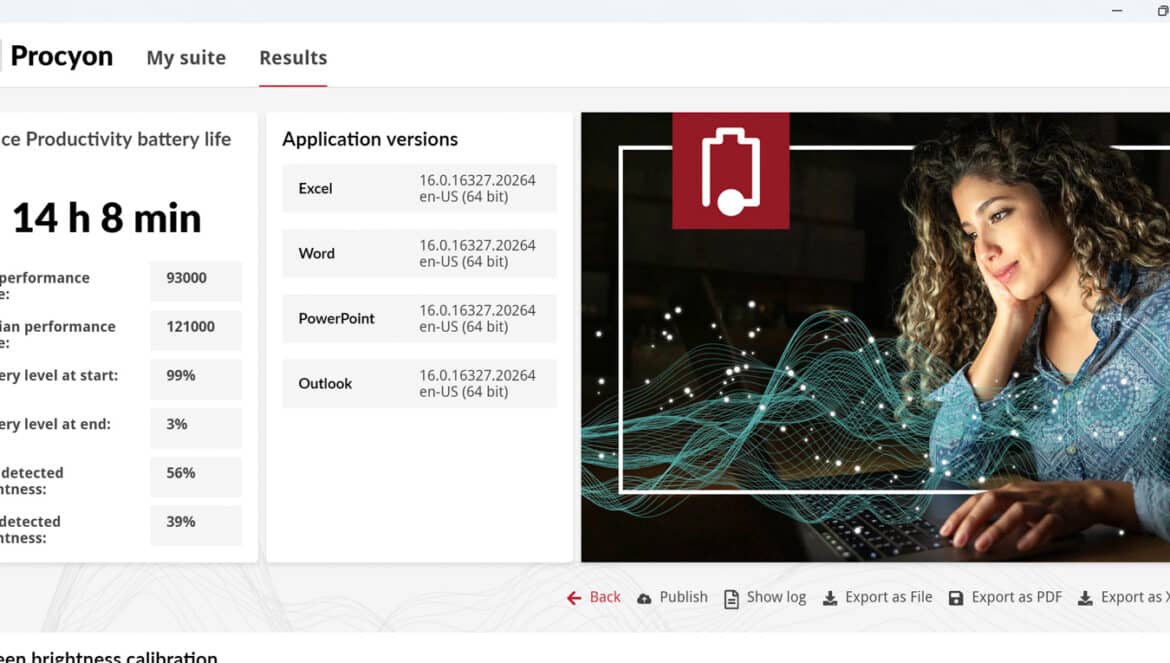Select the Outlook application version row
Viewport: 1170px width, 663px height.
point(419,383)
